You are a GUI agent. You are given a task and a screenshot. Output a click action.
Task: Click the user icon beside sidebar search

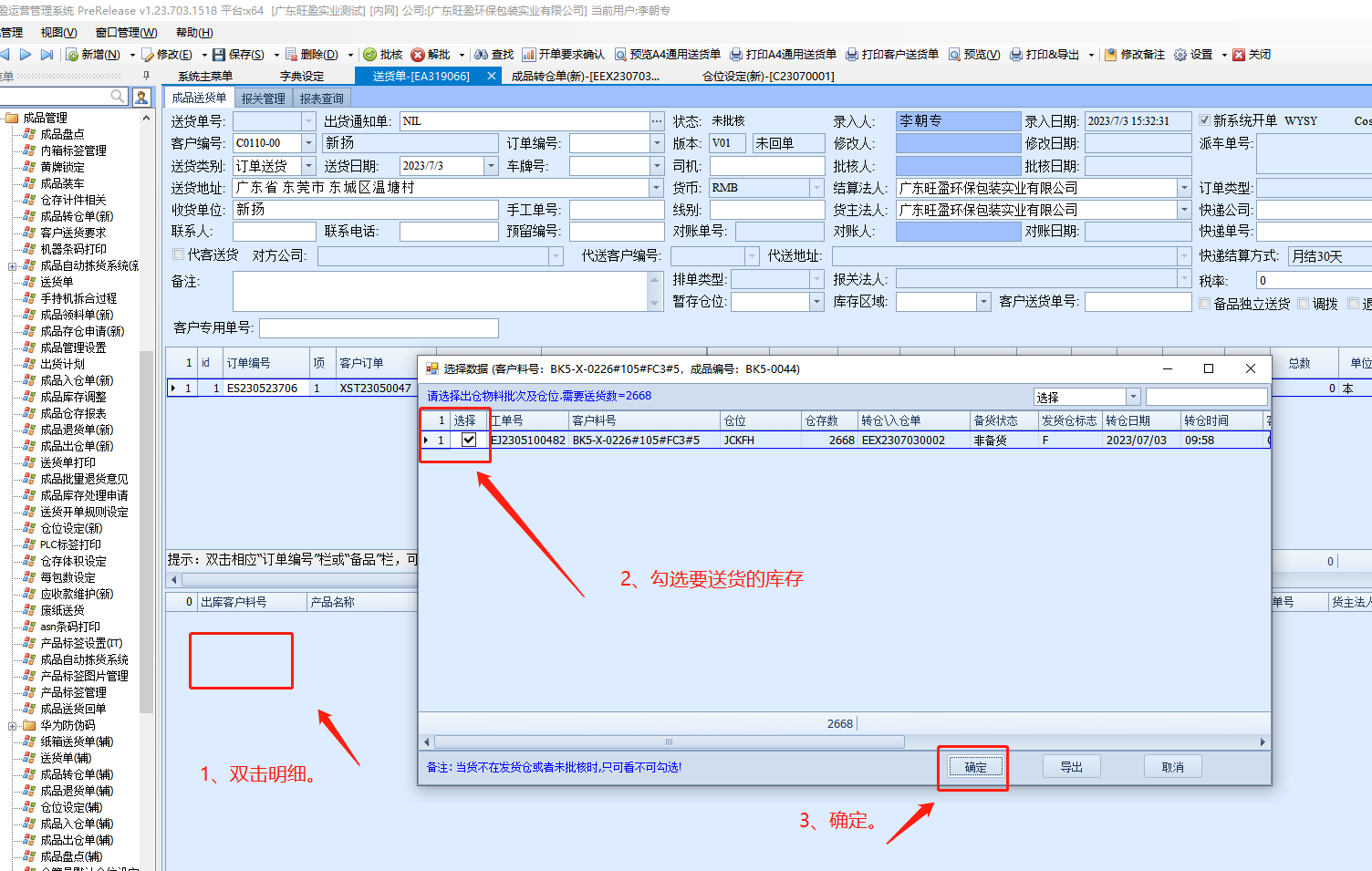[142, 96]
